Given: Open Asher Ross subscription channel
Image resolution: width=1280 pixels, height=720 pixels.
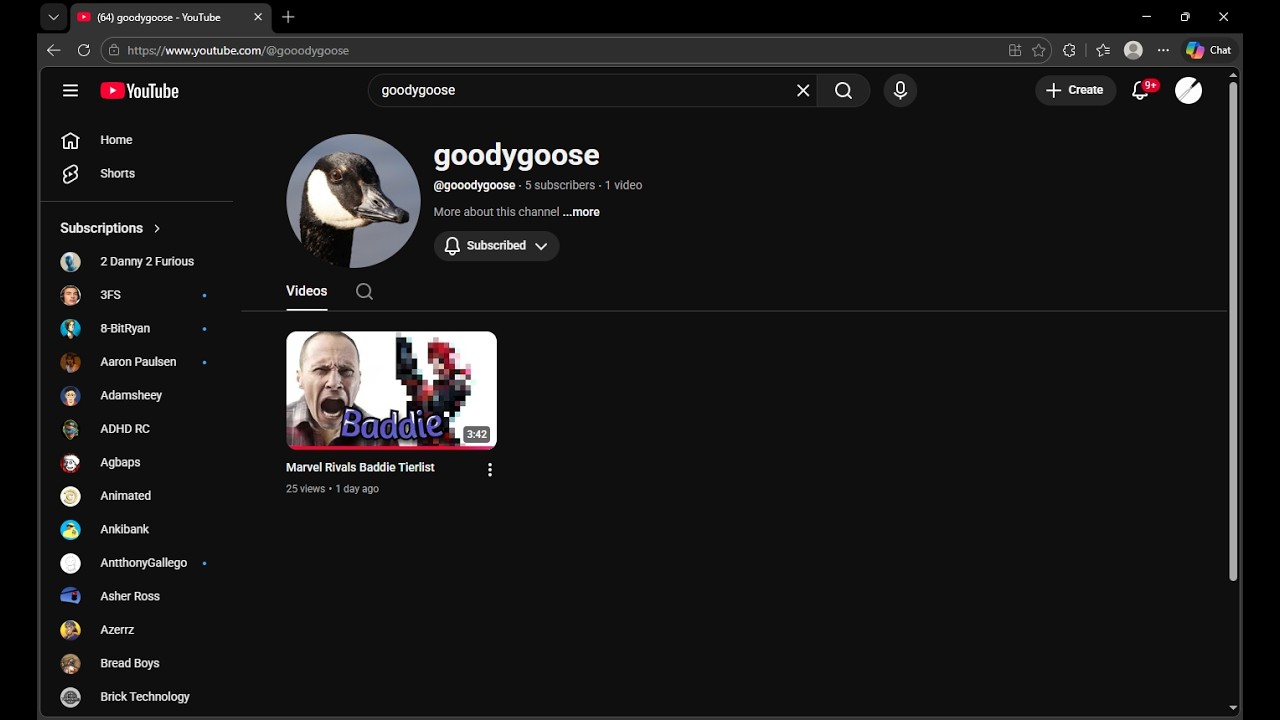Looking at the screenshot, I should pos(136,597).
